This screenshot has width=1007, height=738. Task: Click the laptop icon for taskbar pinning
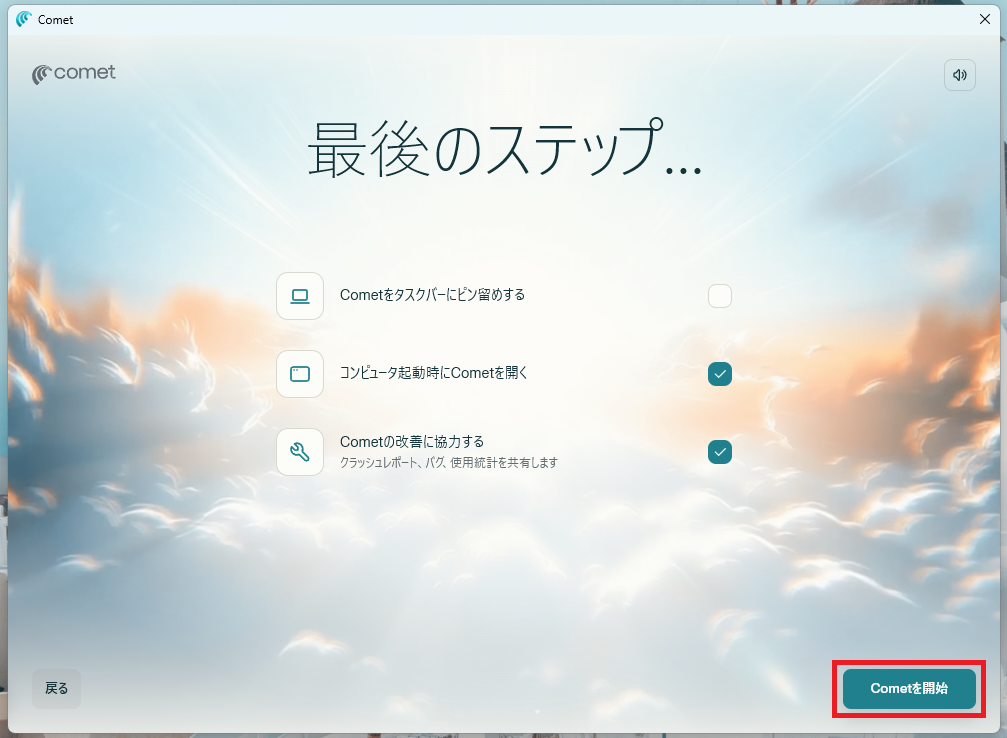tap(300, 296)
